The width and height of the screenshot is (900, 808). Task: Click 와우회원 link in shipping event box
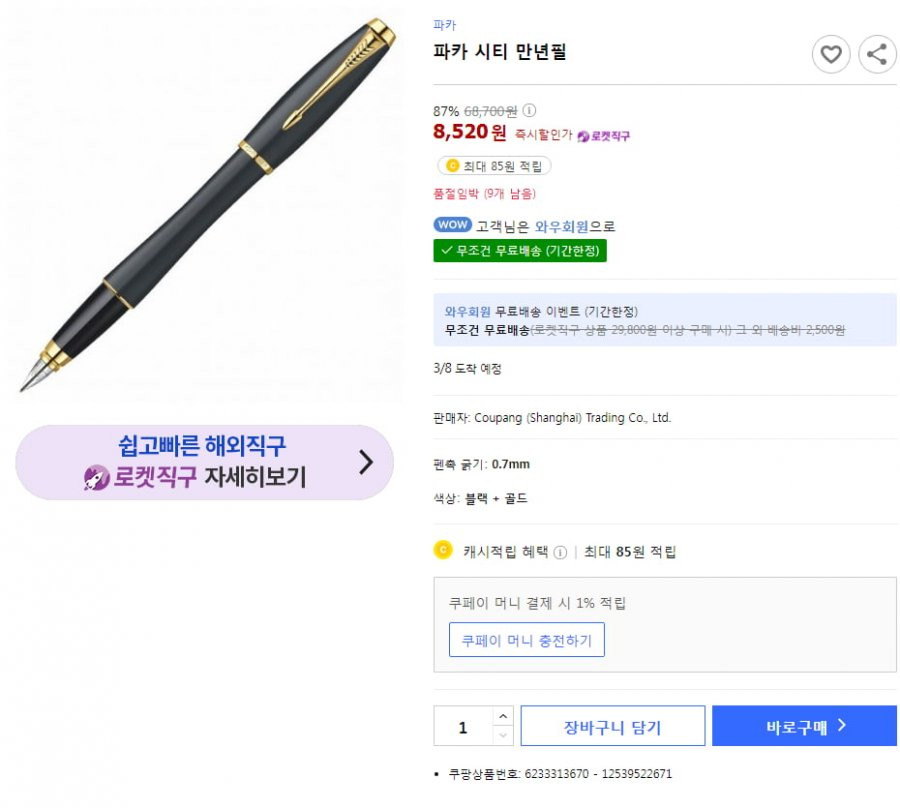[x=467, y=312]
